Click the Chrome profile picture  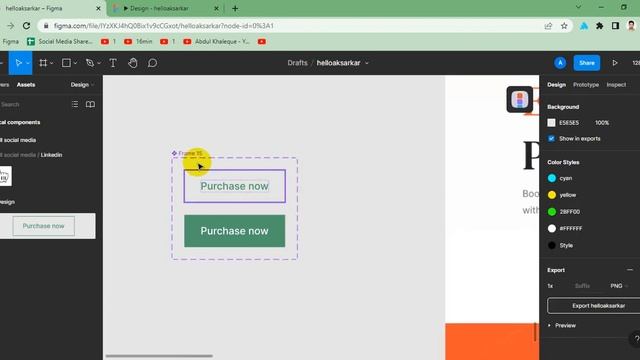coord(631,26)
